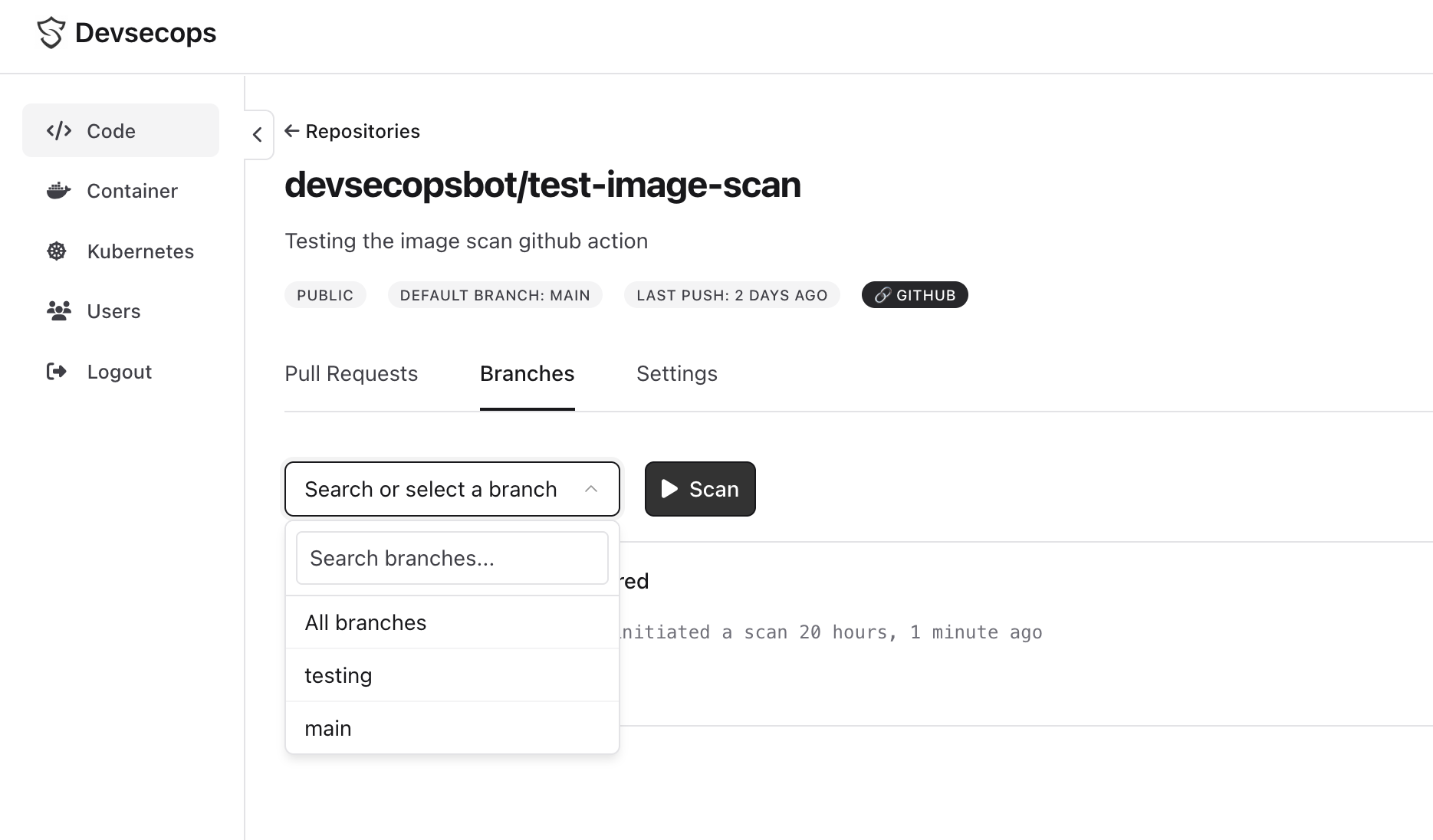1433x840 pixels.
Task: Click the Devsecops shield logo icon
Action: pyautogui.click(x=51, y=33)
